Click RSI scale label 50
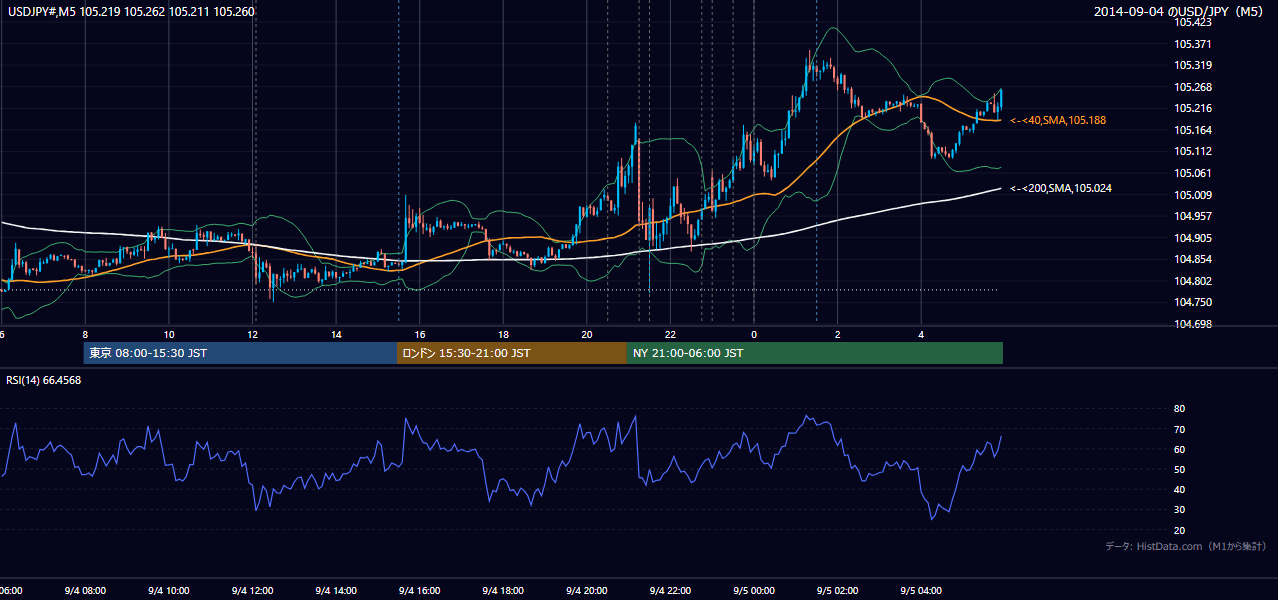 click(1180, 469)
